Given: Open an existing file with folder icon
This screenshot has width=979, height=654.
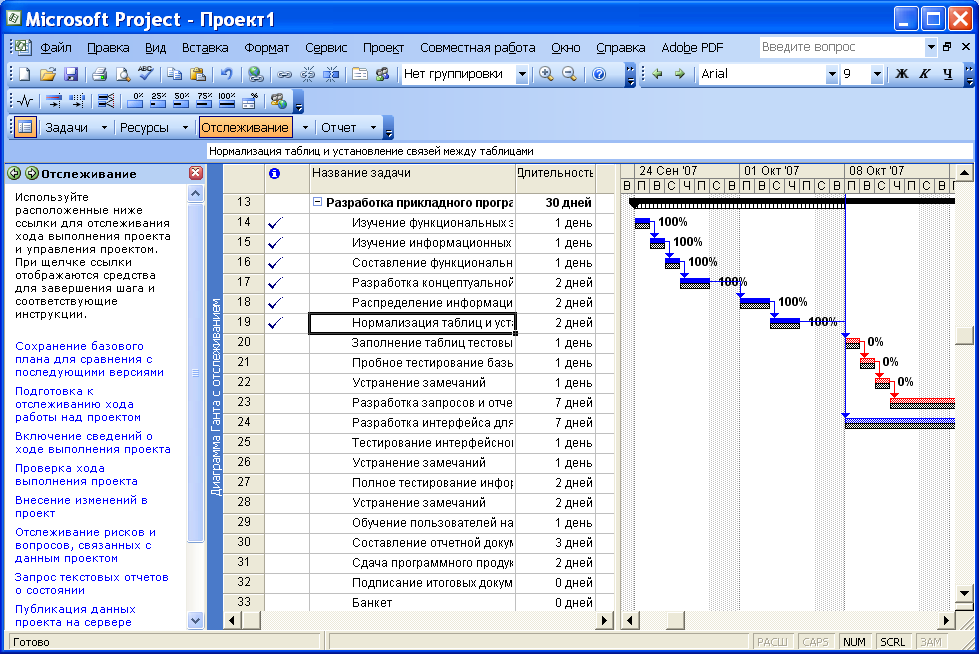Looking at the screenshot, I should coord(47,74).
